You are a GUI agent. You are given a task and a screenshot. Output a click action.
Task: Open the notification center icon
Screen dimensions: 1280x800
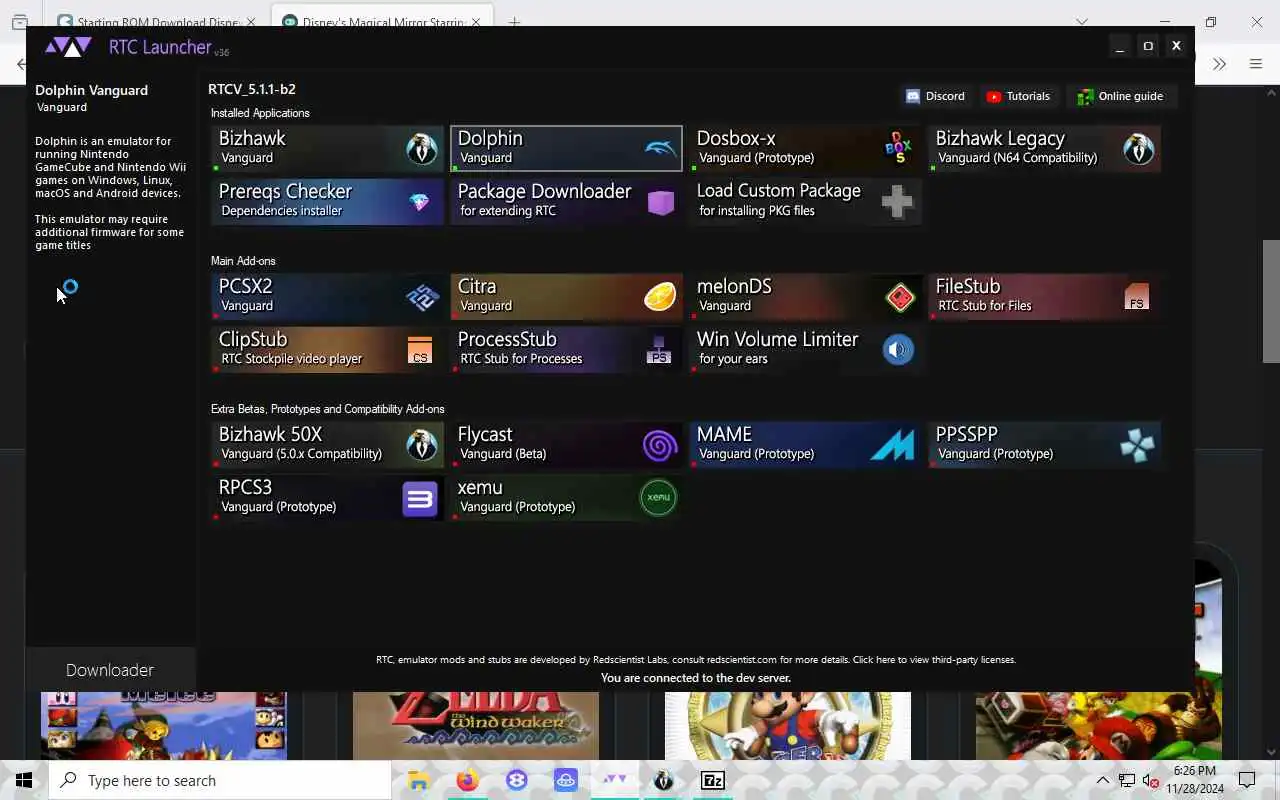click(1247, 780)
